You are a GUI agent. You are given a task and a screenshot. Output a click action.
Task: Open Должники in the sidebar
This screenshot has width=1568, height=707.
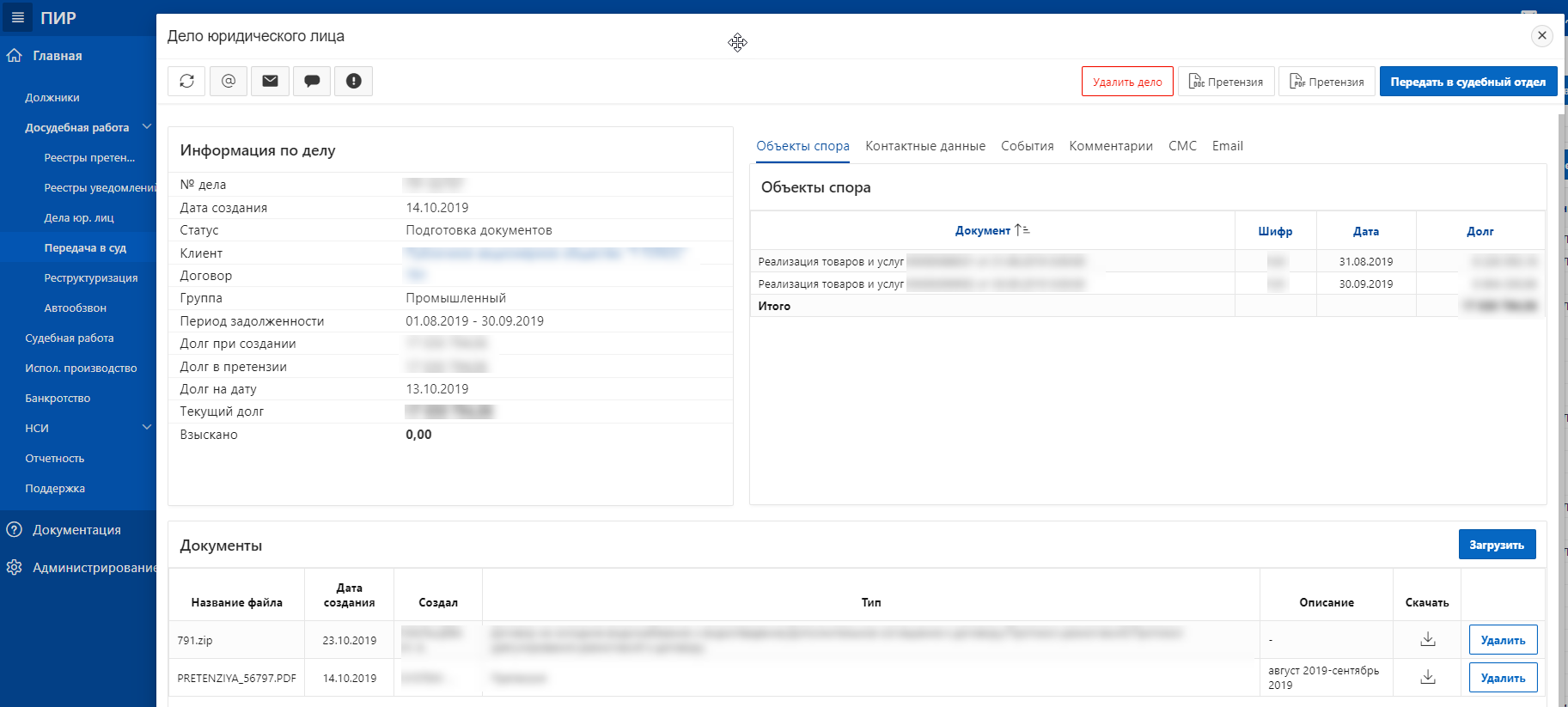52,98
